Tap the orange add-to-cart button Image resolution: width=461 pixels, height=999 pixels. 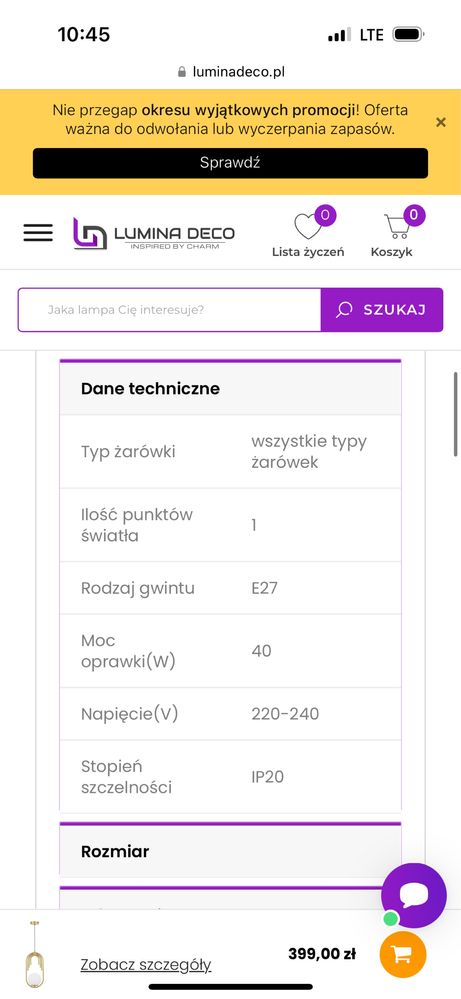point(402,954)
